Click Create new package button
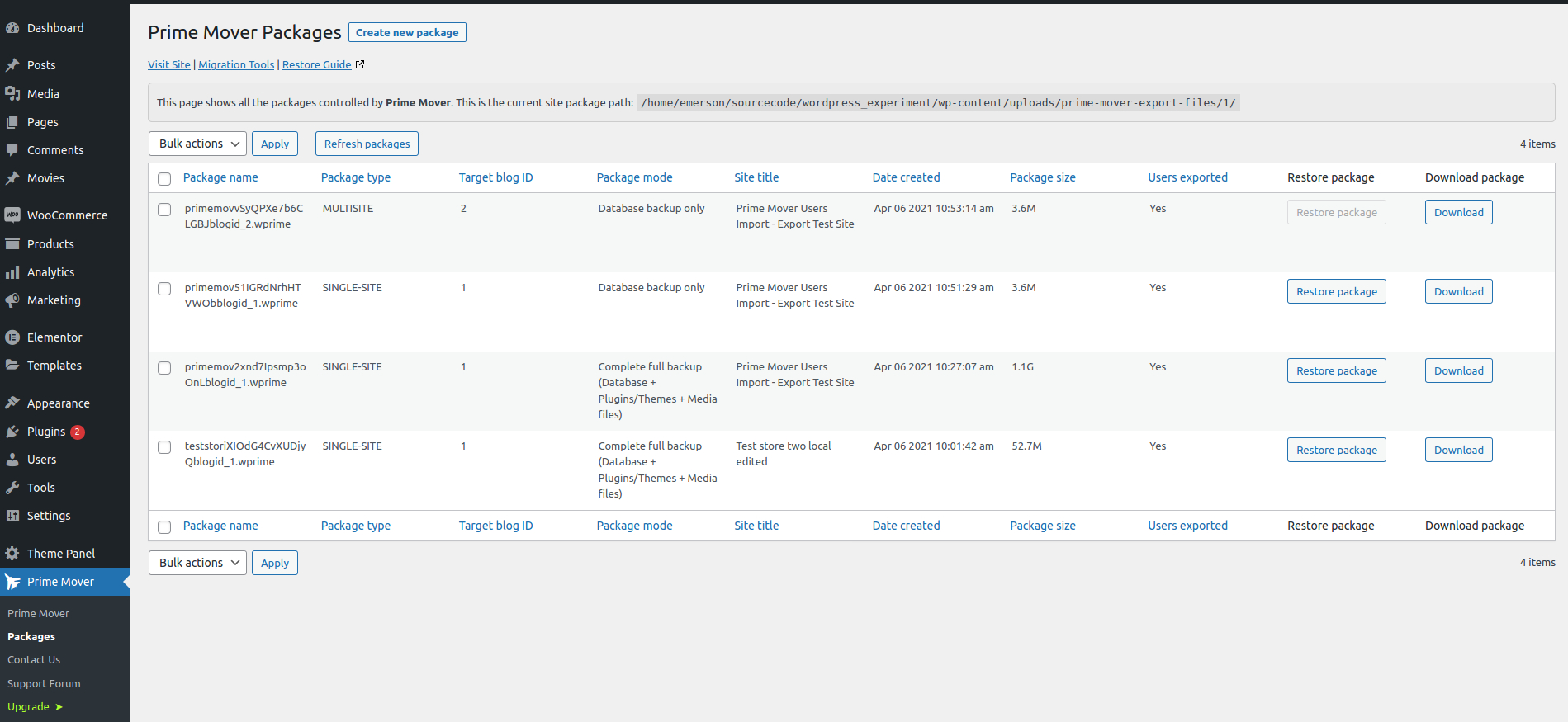1568x722 pixels. 407,32
